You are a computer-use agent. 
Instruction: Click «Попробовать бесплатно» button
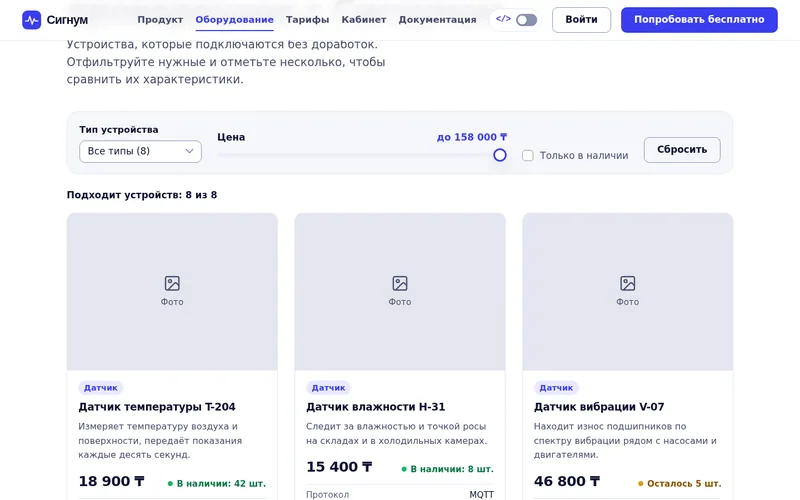(x=699, y=20)
